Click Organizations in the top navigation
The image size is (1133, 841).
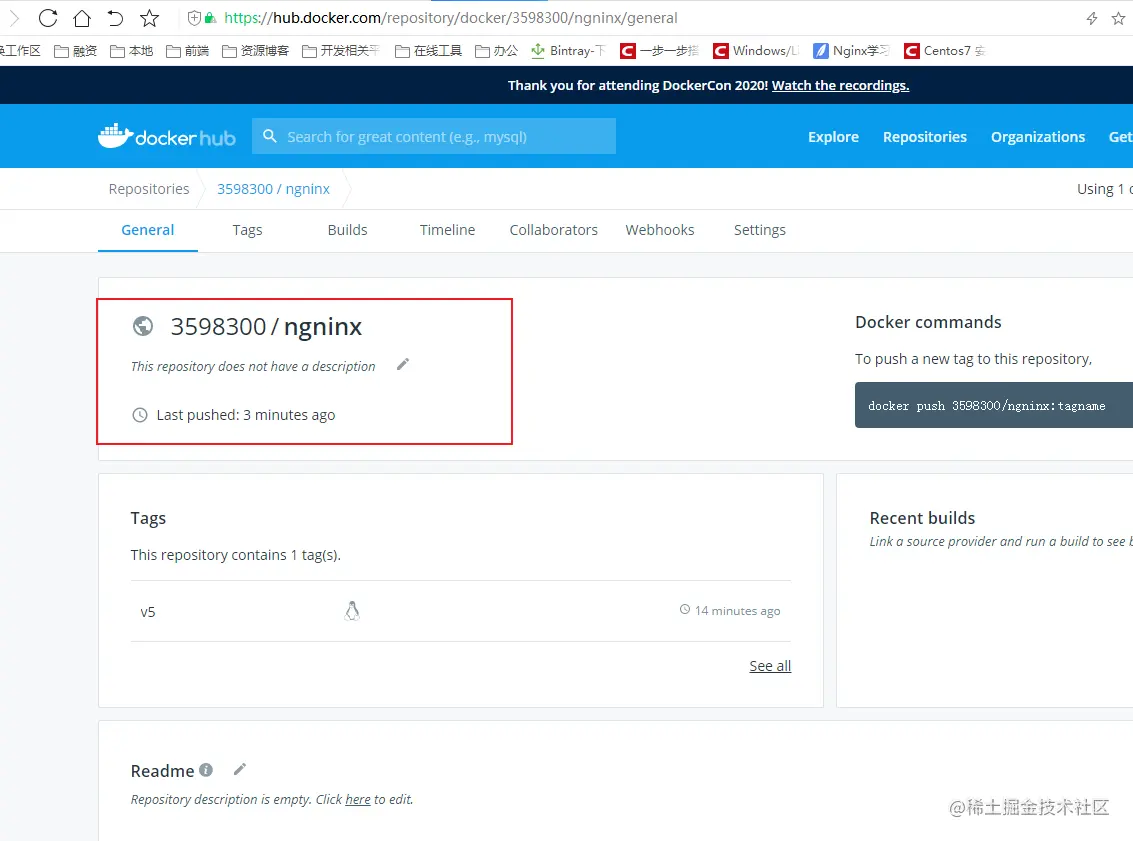[1038, 137]
